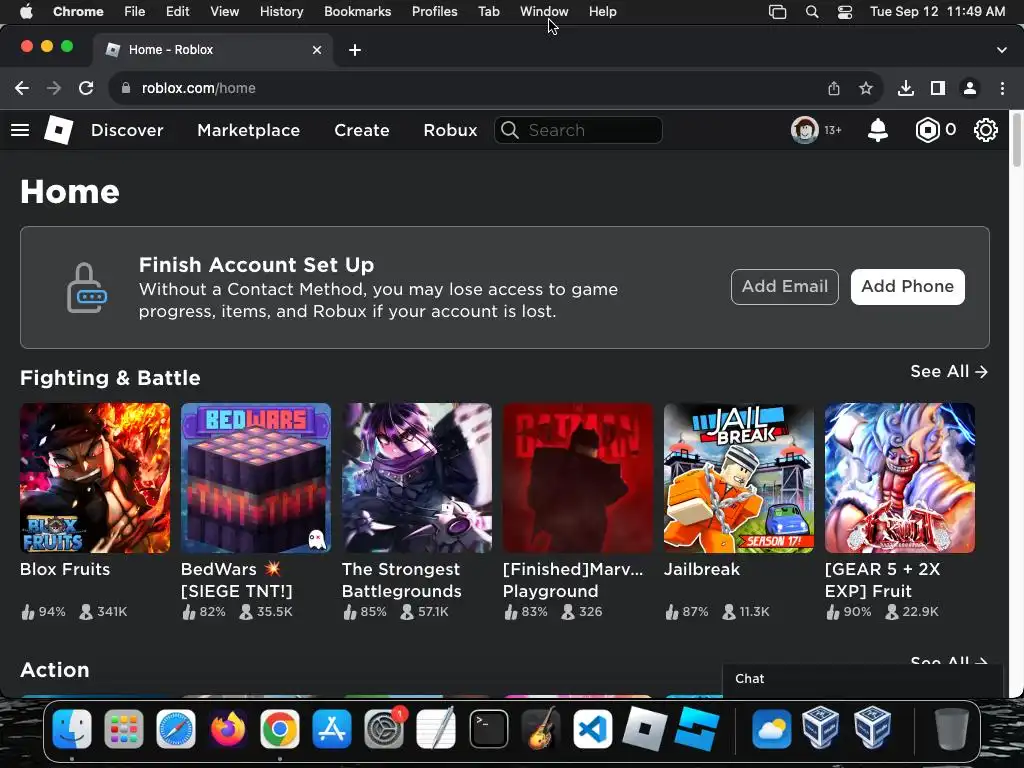Image resolution: width=1024 pixels, height=768 pixels.
Task: Reload the page in Chrome
Action: pos(86,88)
